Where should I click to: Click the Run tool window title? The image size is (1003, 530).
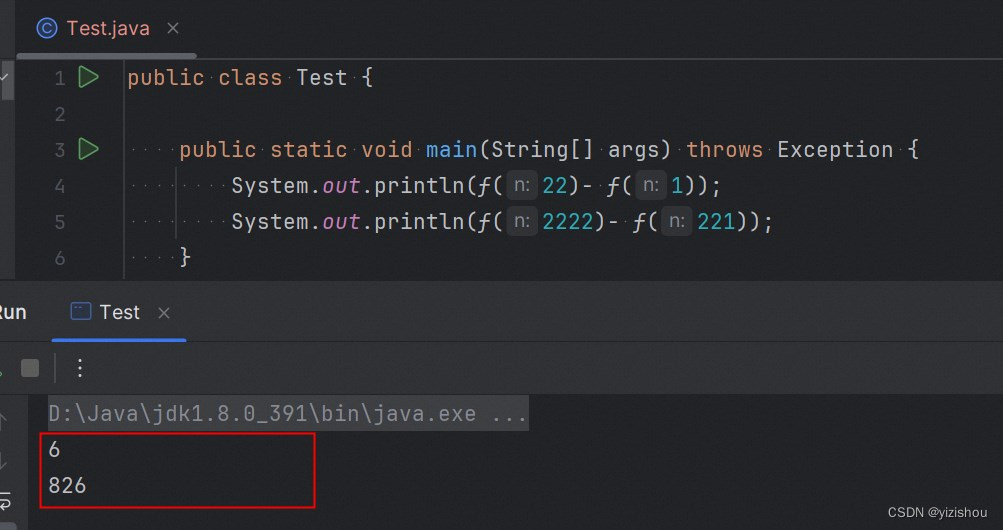[x=12, y=312]
